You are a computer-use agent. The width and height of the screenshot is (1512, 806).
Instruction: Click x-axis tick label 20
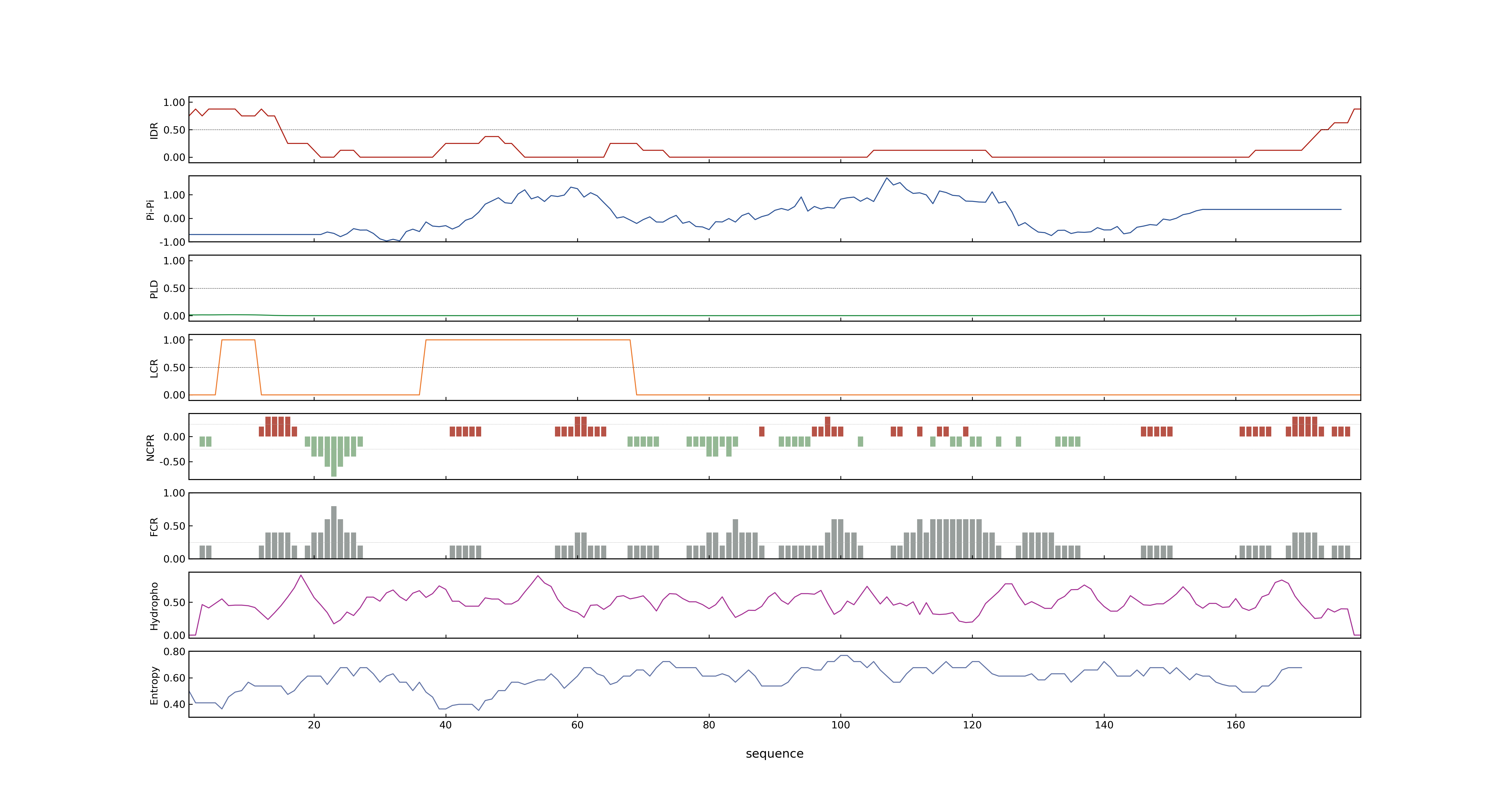[314, 725]
